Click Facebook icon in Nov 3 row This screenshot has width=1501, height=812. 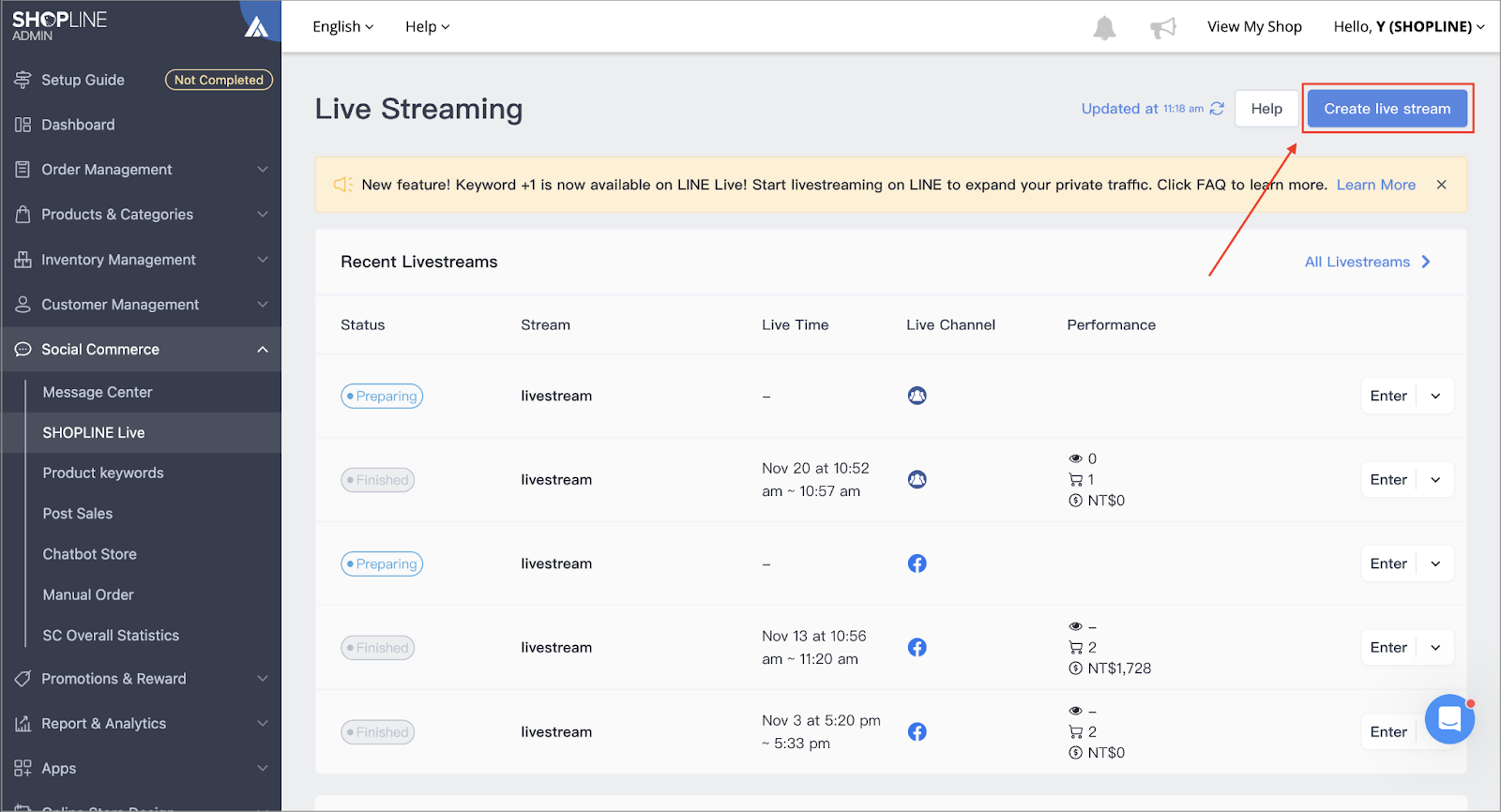coord(917,731)
